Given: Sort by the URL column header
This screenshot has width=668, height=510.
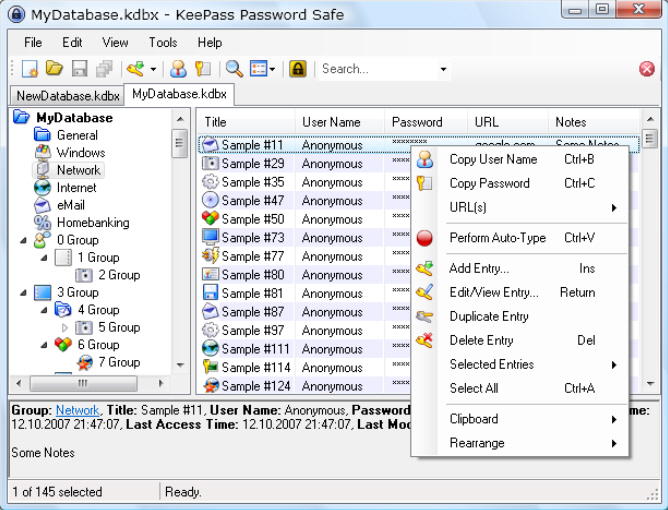Looking at the screenshot, I should [x=508, y=122].
